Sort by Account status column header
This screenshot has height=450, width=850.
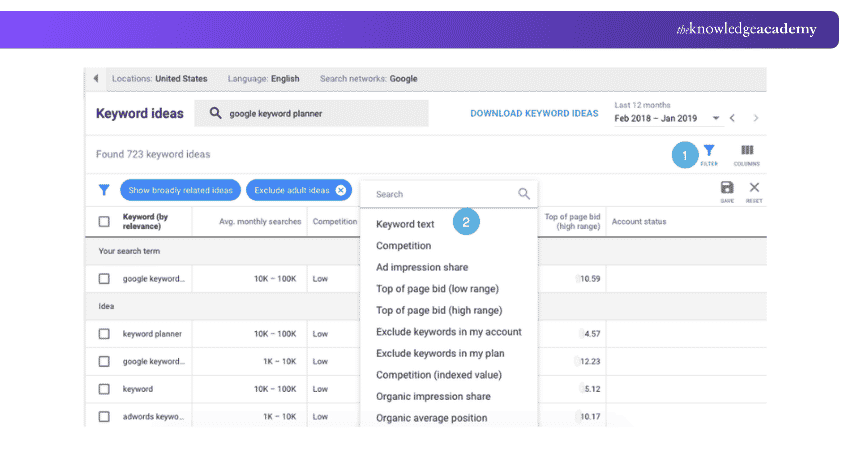click(639, 221)
